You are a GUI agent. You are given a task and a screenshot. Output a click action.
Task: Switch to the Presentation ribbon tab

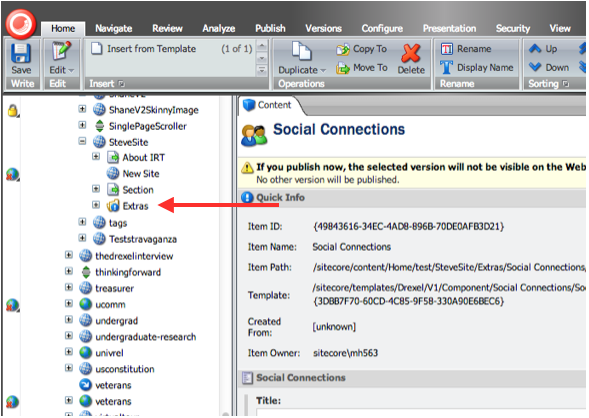coord(449,29)
